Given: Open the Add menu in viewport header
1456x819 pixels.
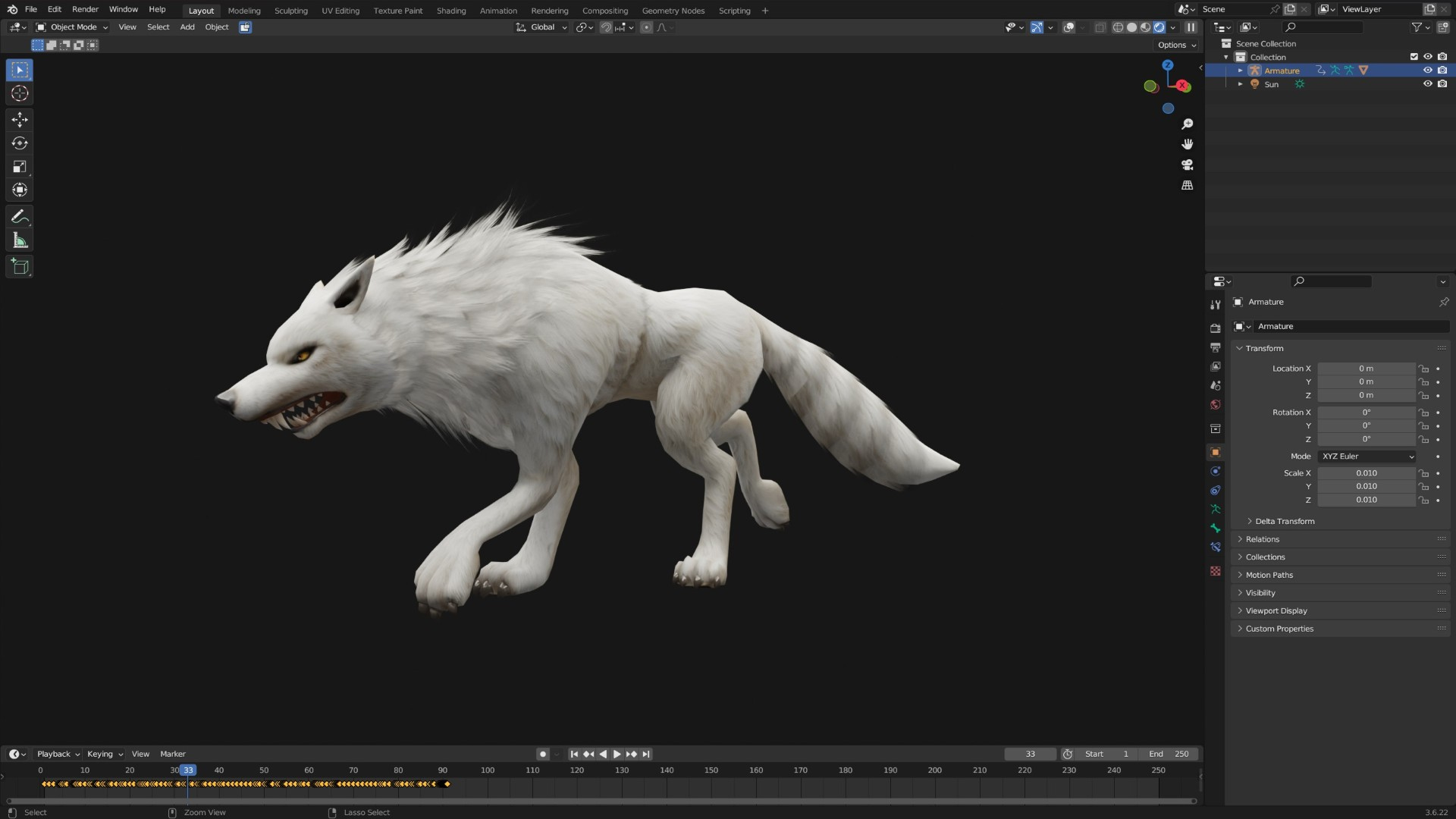Looking at the screenshot, I should [x=187, y=27].
